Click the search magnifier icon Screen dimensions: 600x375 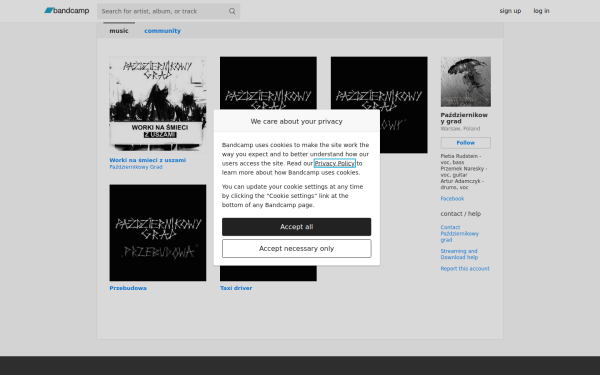click(232, 11)
